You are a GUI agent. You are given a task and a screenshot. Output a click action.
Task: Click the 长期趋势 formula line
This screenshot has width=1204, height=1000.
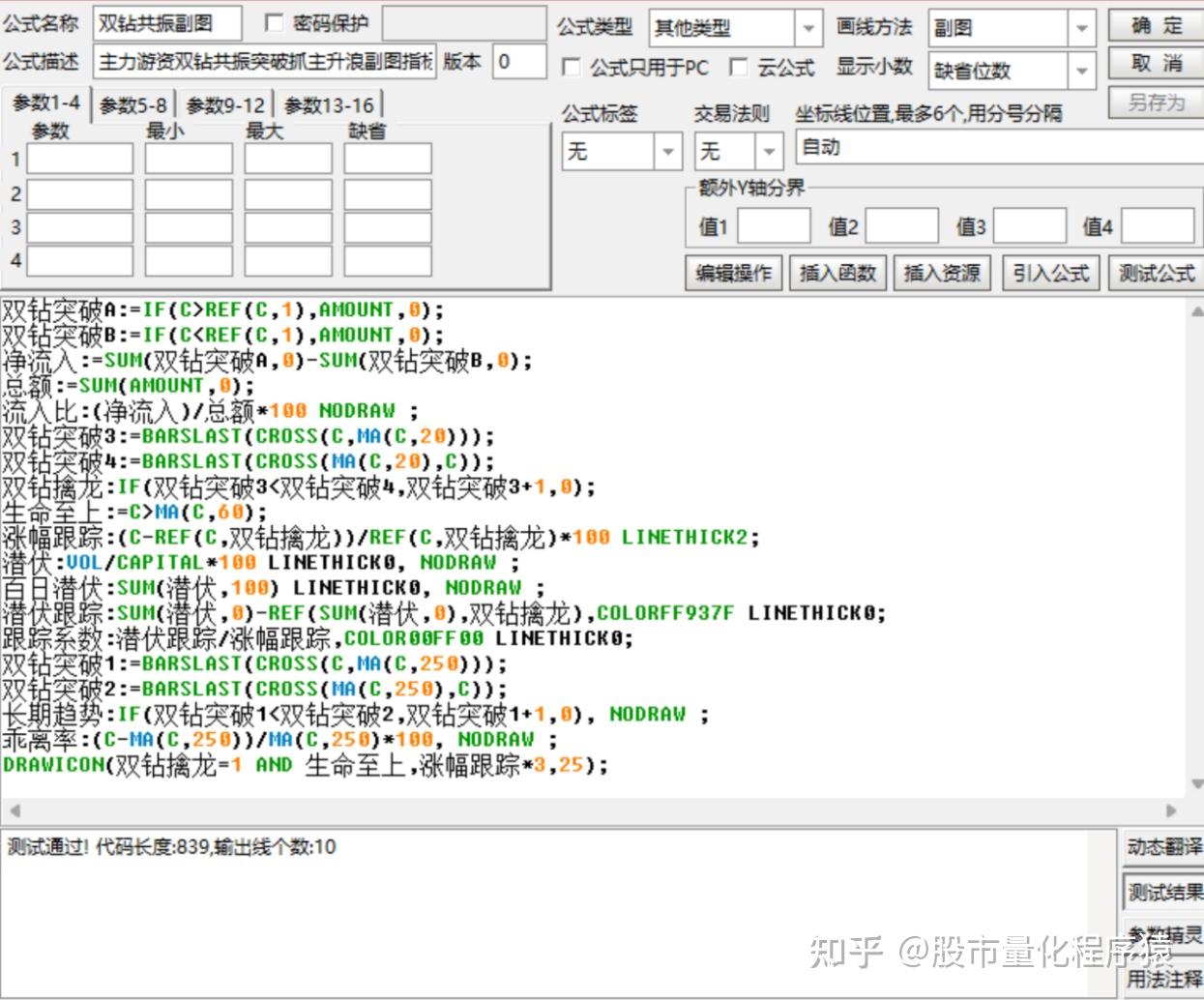click(356, 714)
